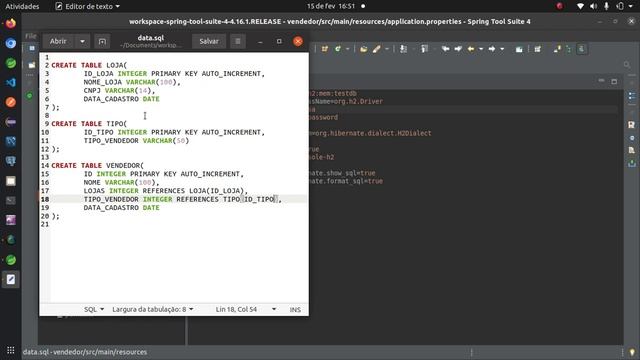Expand back navigation history dropdown in STS
This screenshot has width=640, height=360.
pos(481,49)
